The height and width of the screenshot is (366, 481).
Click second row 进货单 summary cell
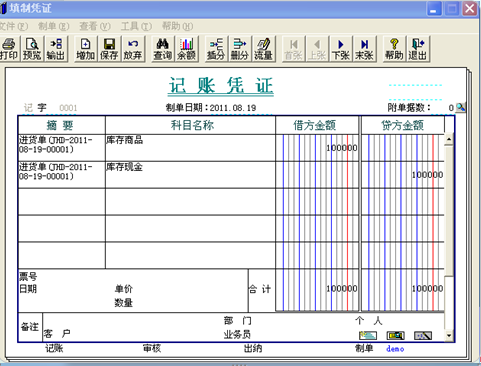(62, 175)
